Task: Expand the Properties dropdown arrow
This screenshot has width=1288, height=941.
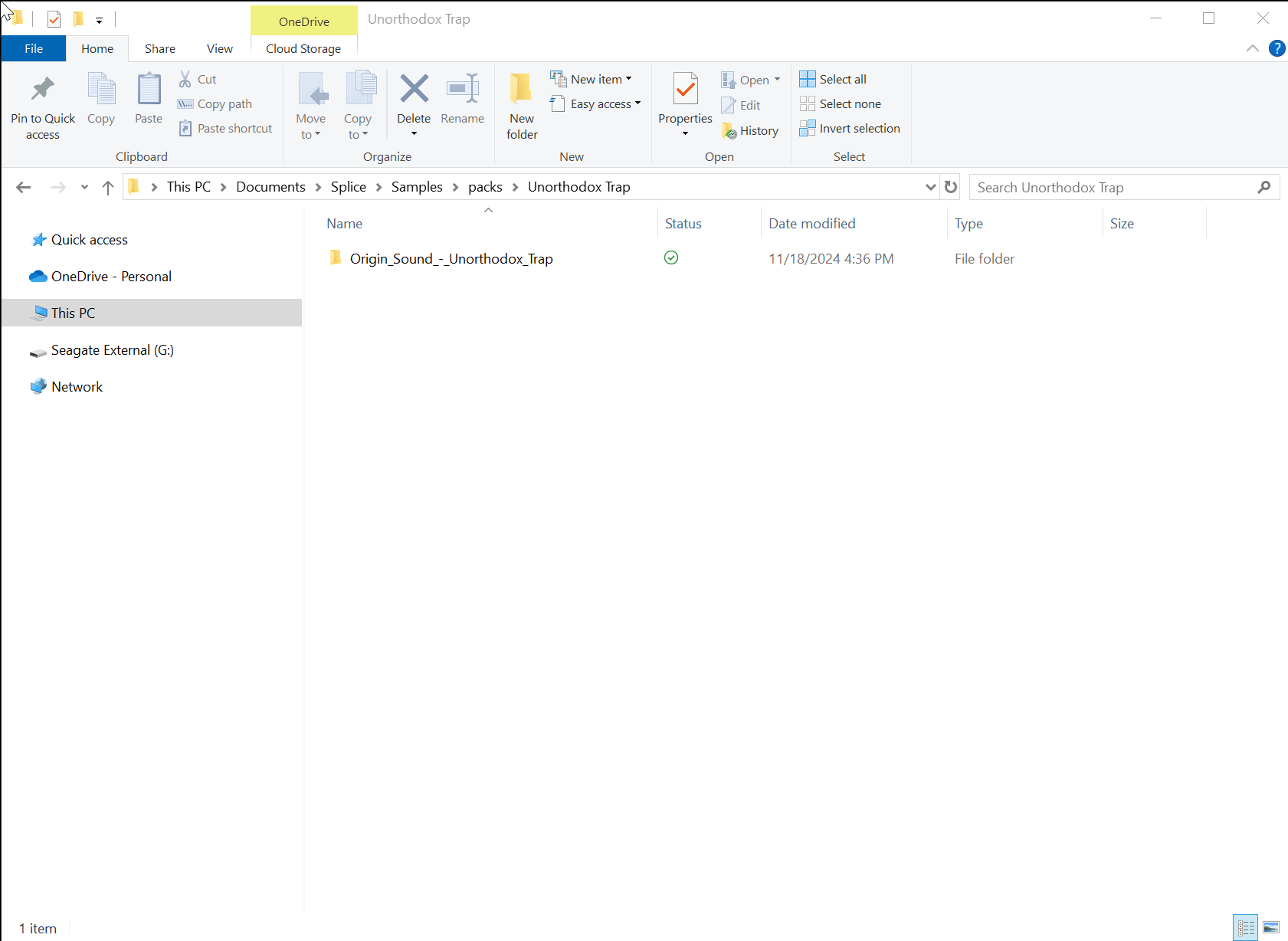Action: coord(685,134)
